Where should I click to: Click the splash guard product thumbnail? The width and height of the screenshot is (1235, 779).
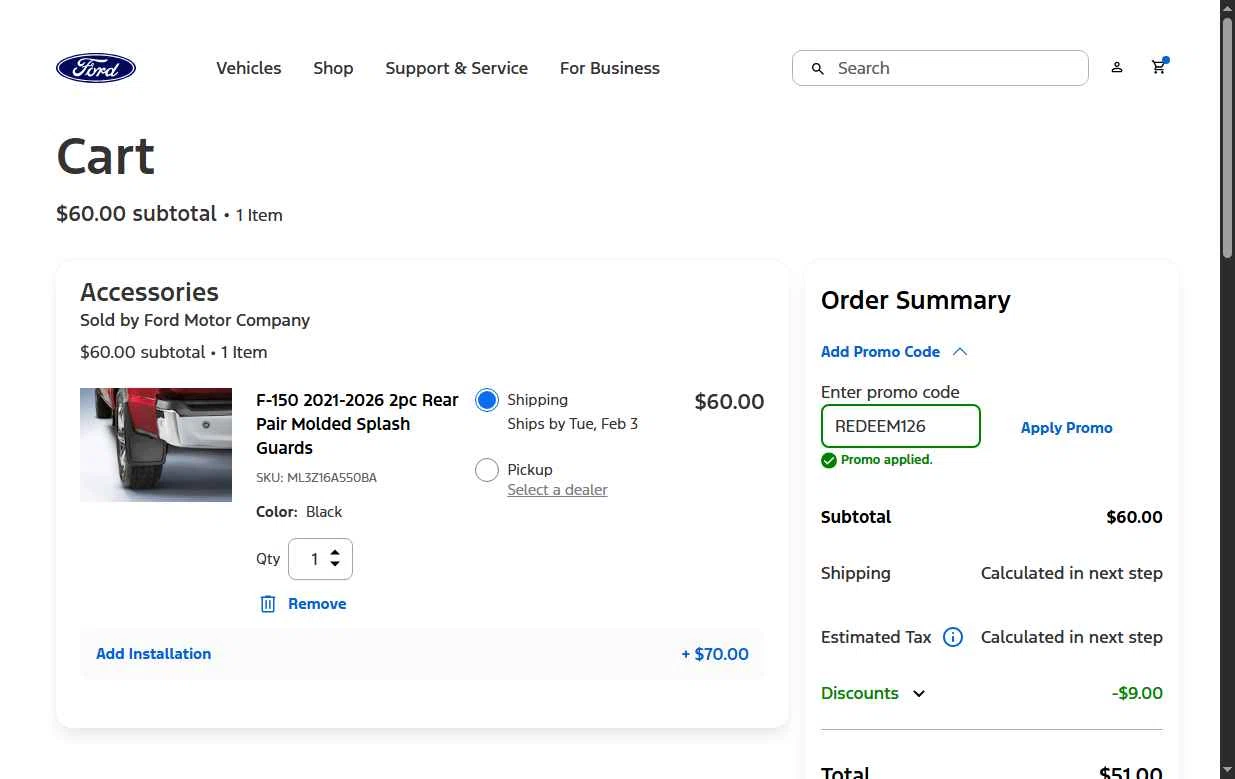pos(156,445)
